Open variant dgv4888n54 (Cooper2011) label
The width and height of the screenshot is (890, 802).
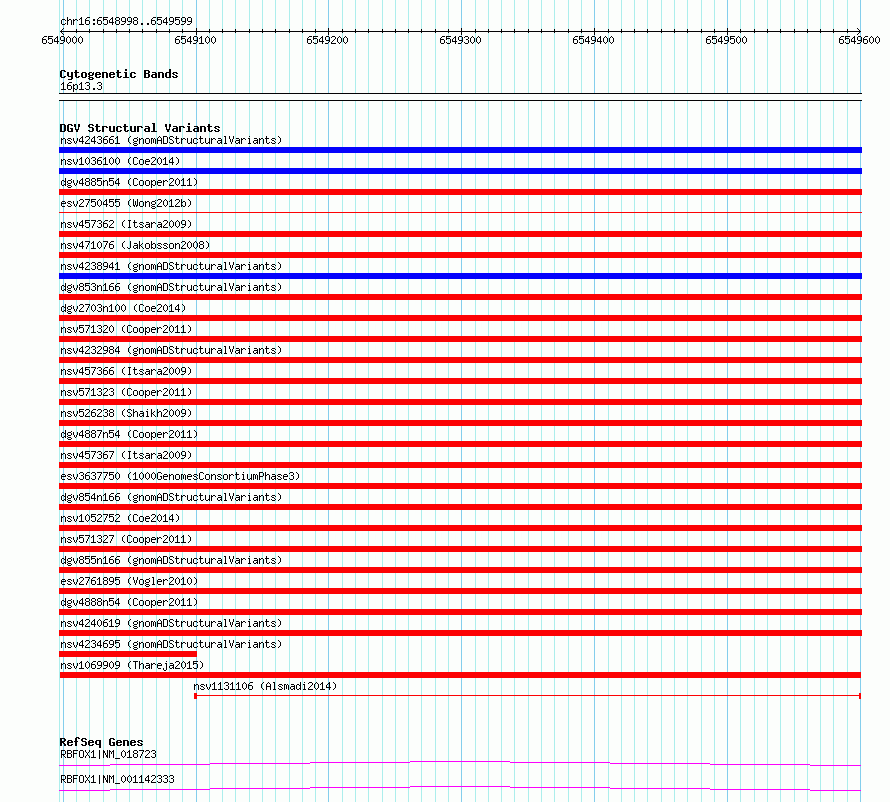[129, 602]
